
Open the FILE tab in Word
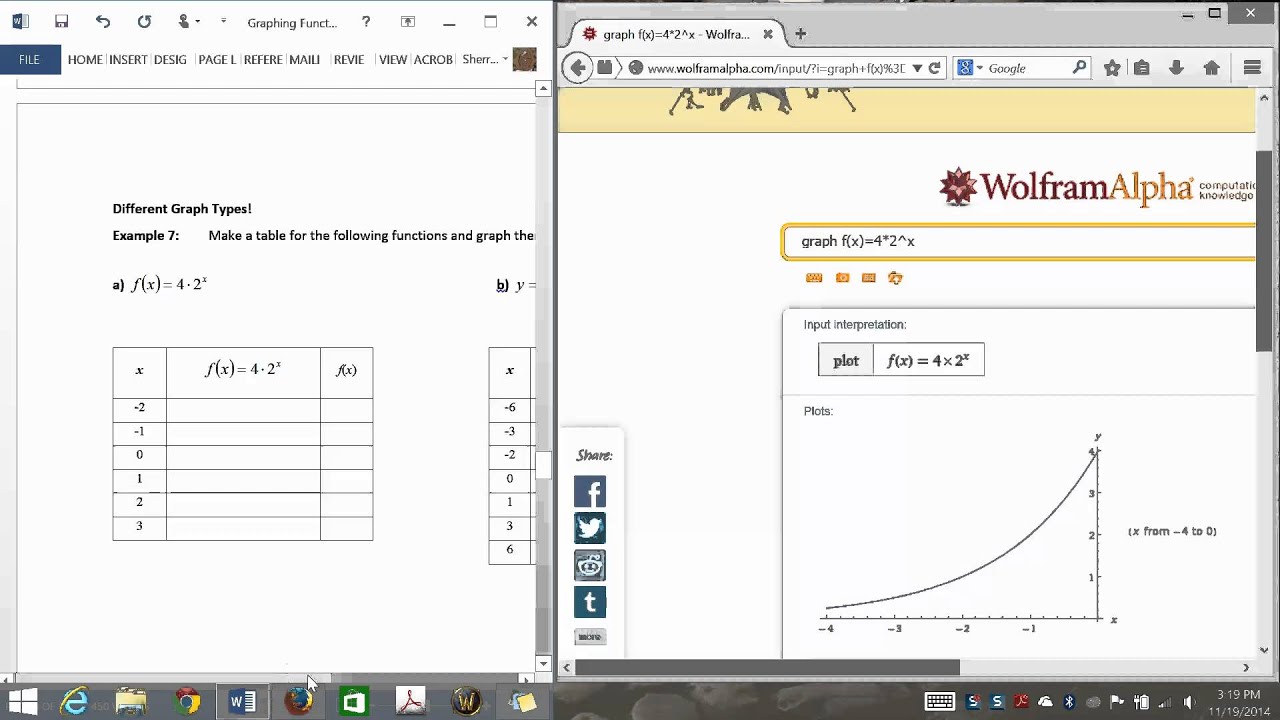pos(29,60)
